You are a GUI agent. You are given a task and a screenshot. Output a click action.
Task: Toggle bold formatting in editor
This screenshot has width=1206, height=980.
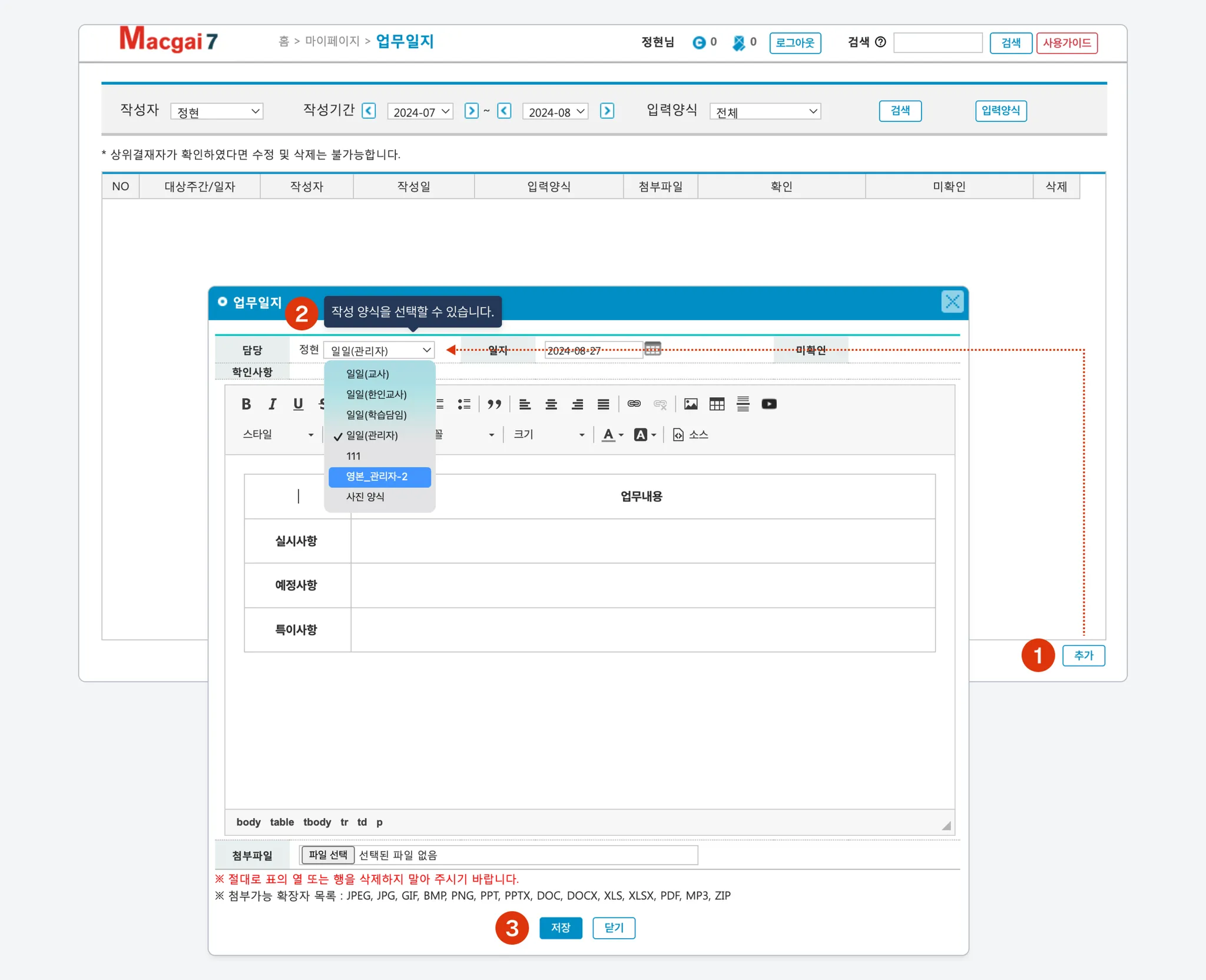point(246,404)
